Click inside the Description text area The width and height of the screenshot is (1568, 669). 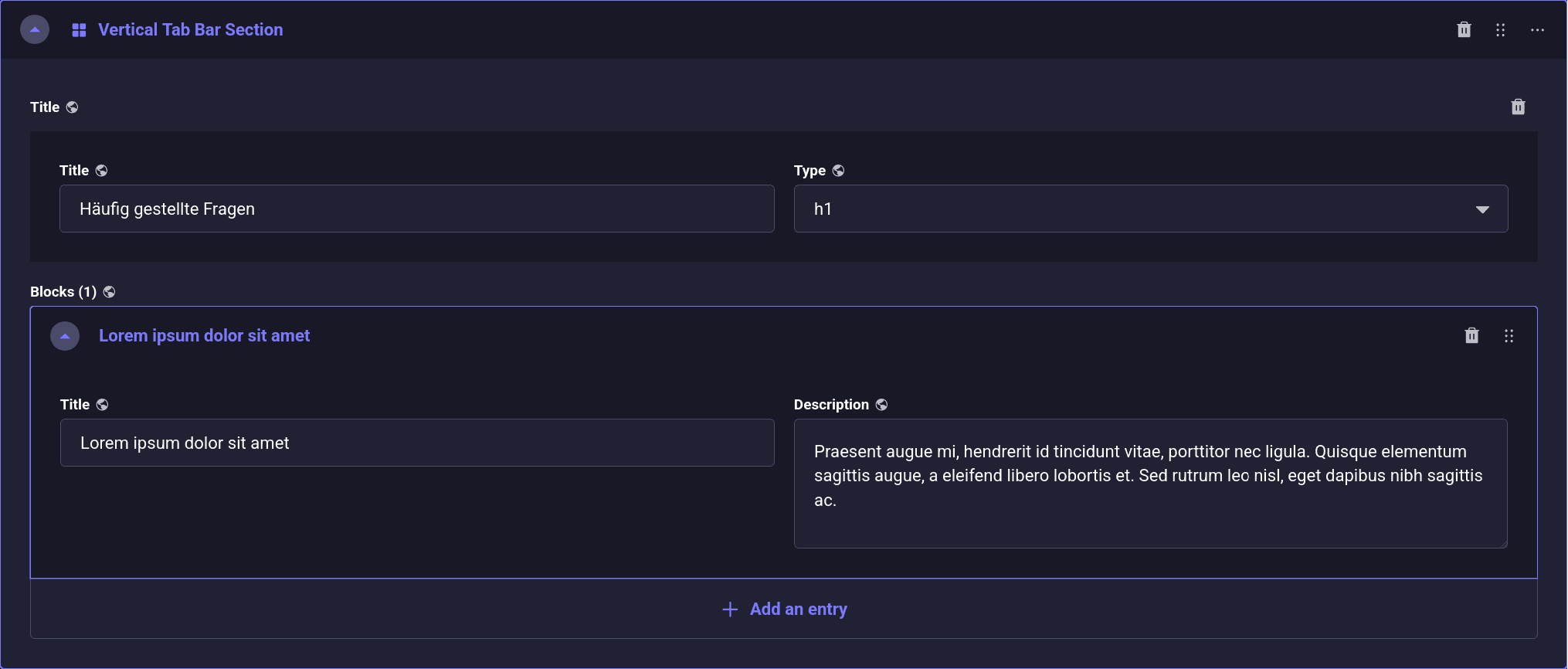coord(1150,483)
